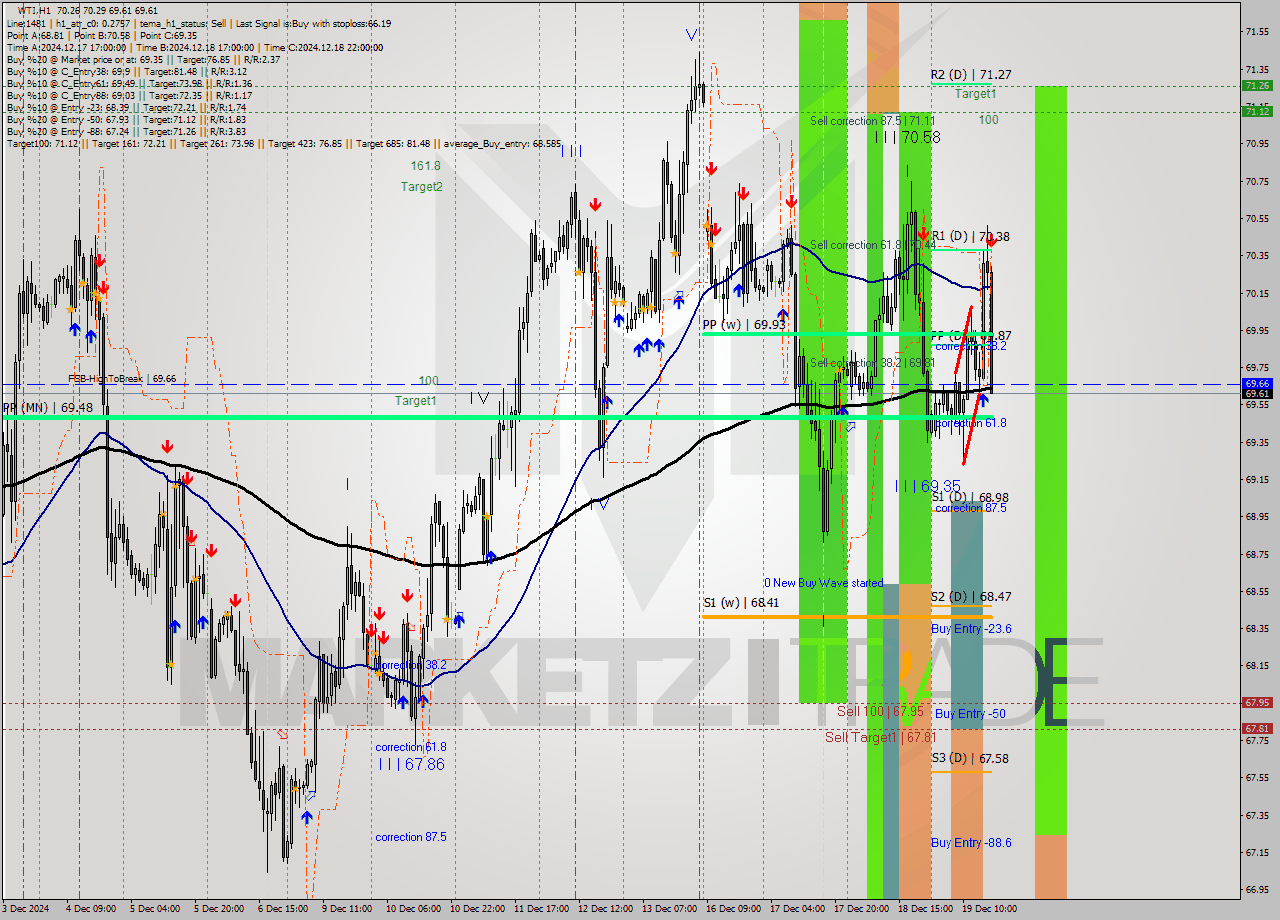Select '0 New Buy Wave started' text
The height and width of the screenshot is (920, 1280).
[x=823, y=583]
